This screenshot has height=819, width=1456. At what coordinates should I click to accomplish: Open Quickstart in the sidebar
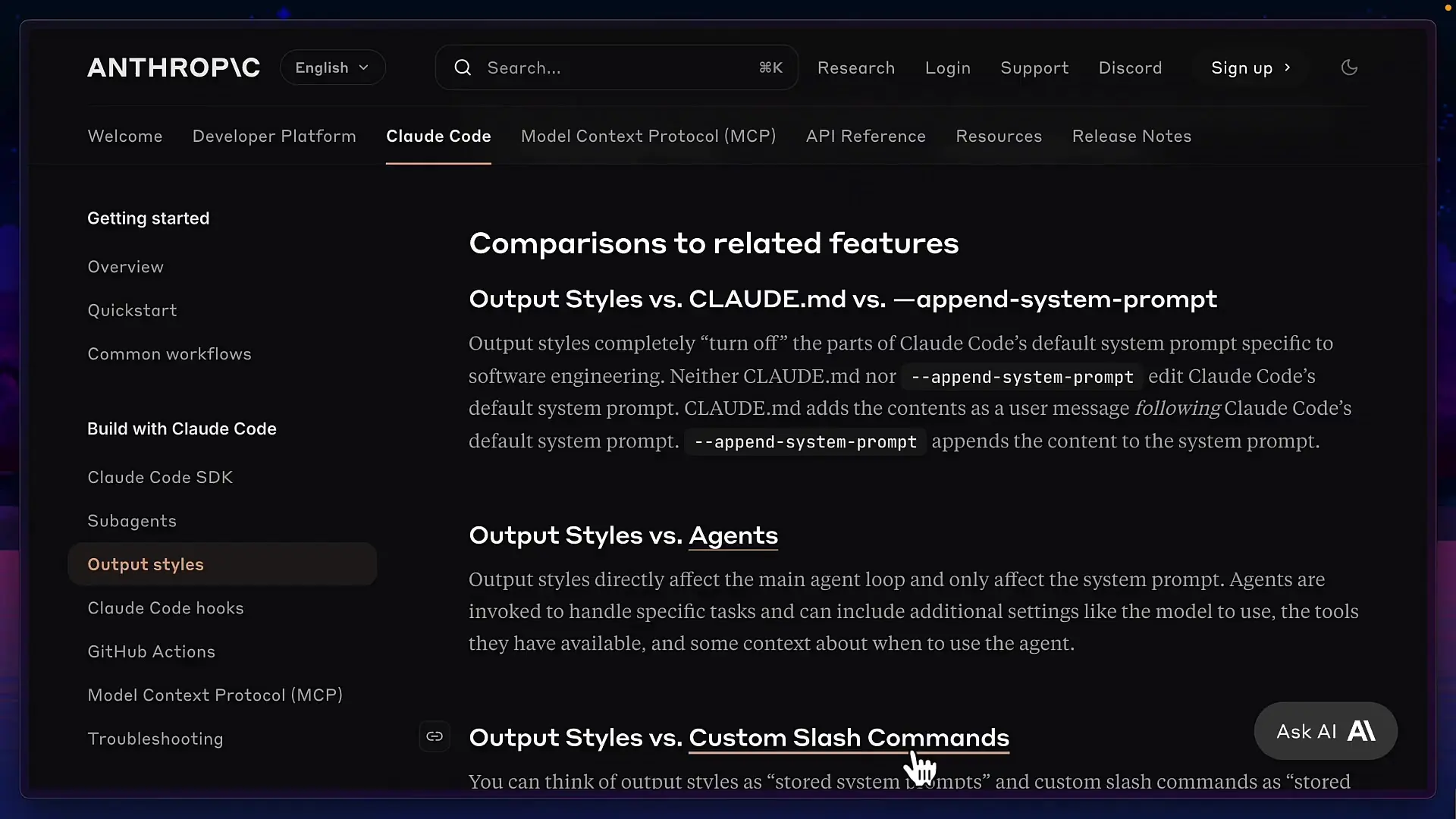pos(132,310)
